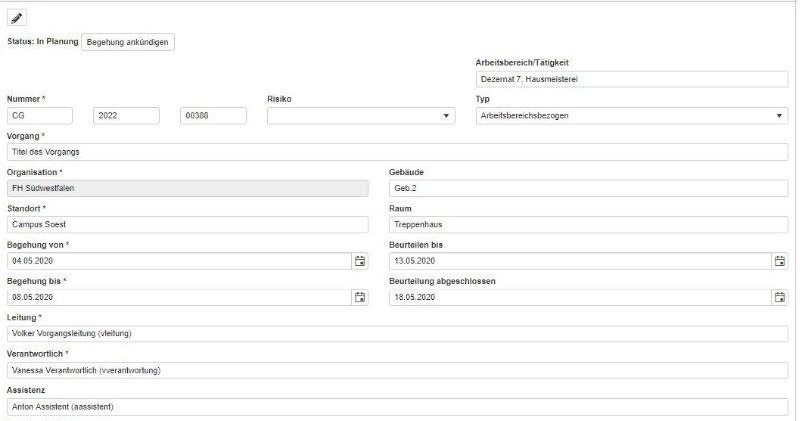Click the Nummer field 00388
The image size is (800, 421).
212,116
